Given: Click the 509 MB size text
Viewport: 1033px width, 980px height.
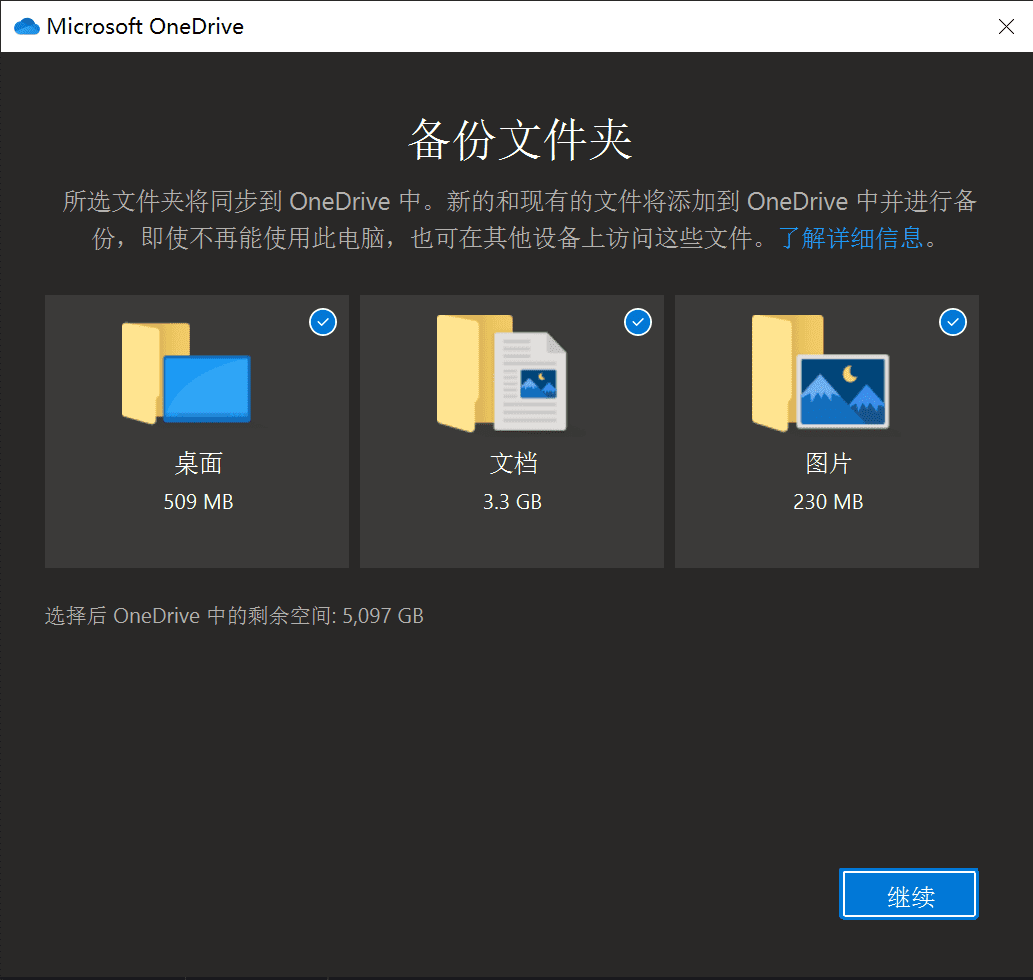Looking at the screenshot, I should click(198, 502).
